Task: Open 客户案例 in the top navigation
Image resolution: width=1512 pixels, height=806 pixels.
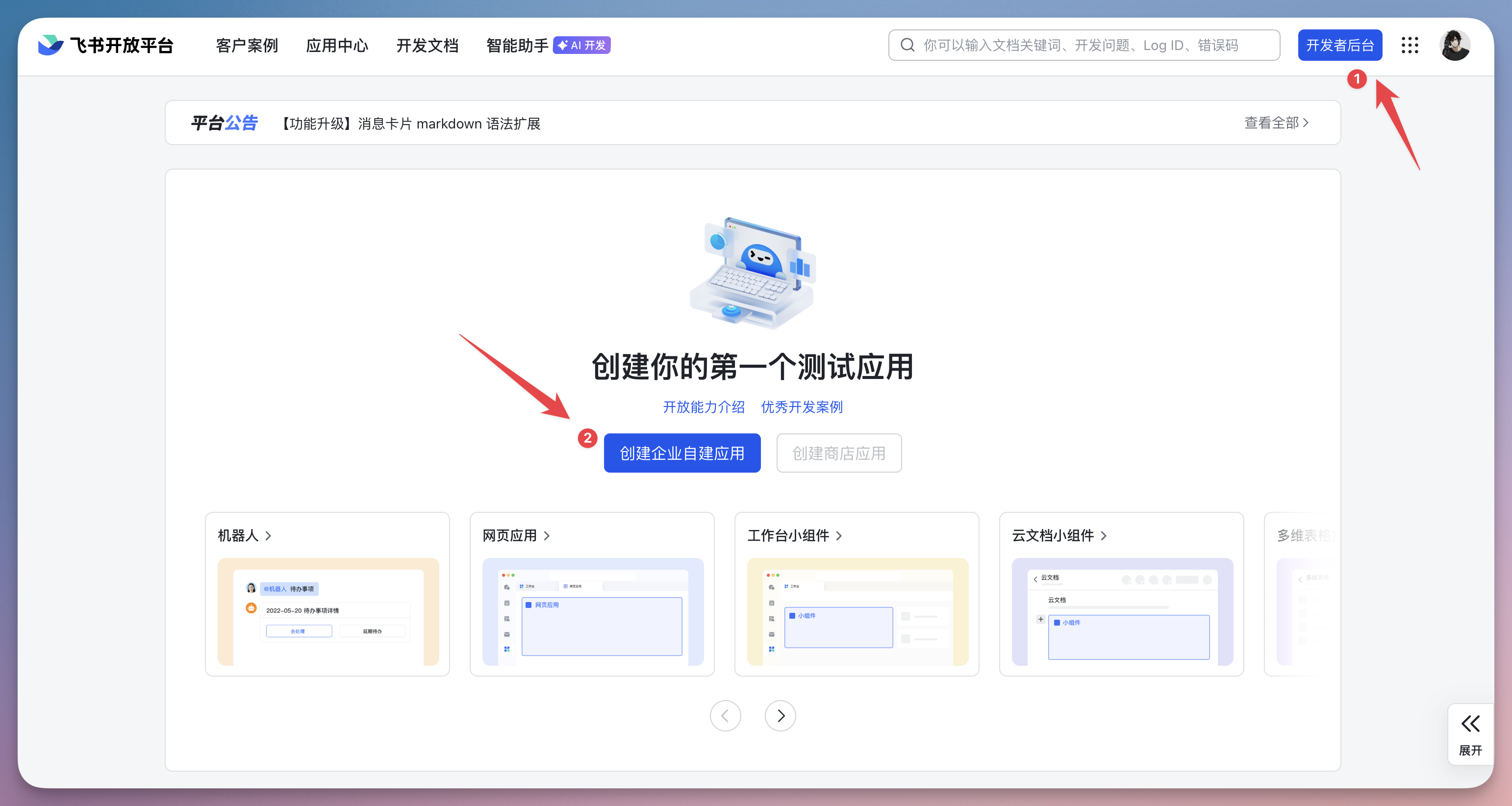Action: (x=247, y=45)
